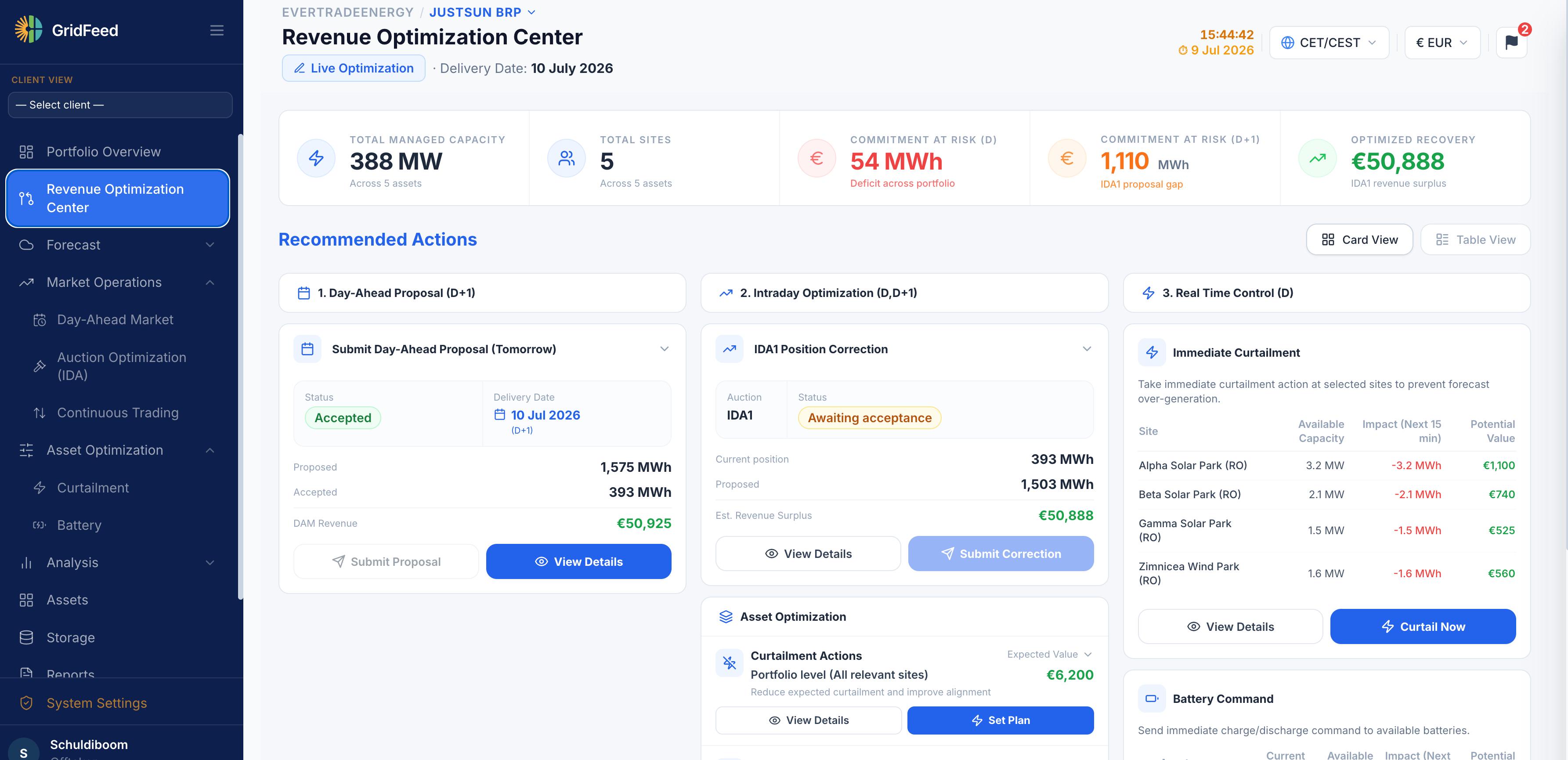
Task: Click the trend icon in Intraday Optimization header
Action: click(726, 293)
